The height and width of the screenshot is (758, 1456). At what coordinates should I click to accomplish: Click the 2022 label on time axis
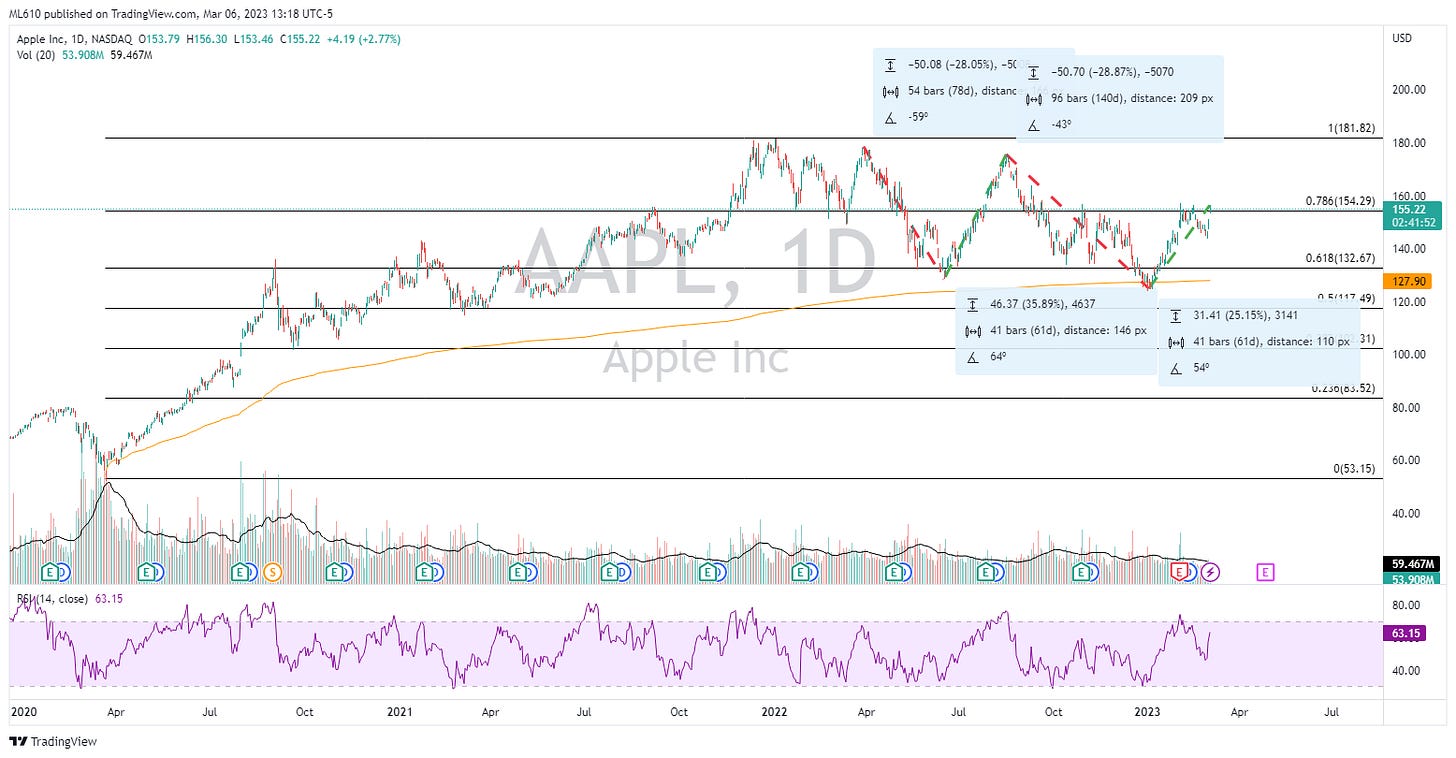pyautogui.click(x=774, y=713)
